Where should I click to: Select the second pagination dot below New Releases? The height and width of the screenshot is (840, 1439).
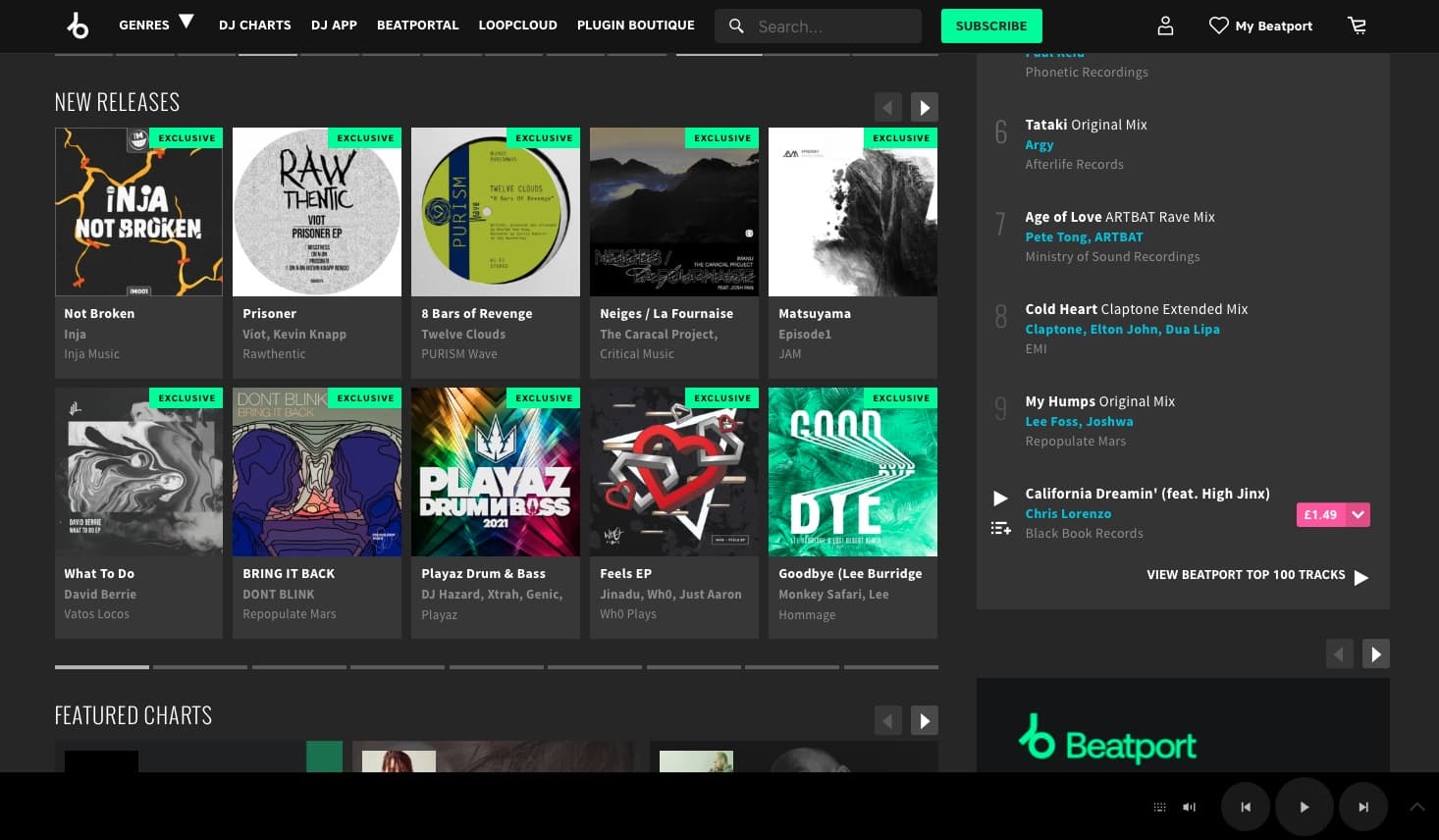200,666
